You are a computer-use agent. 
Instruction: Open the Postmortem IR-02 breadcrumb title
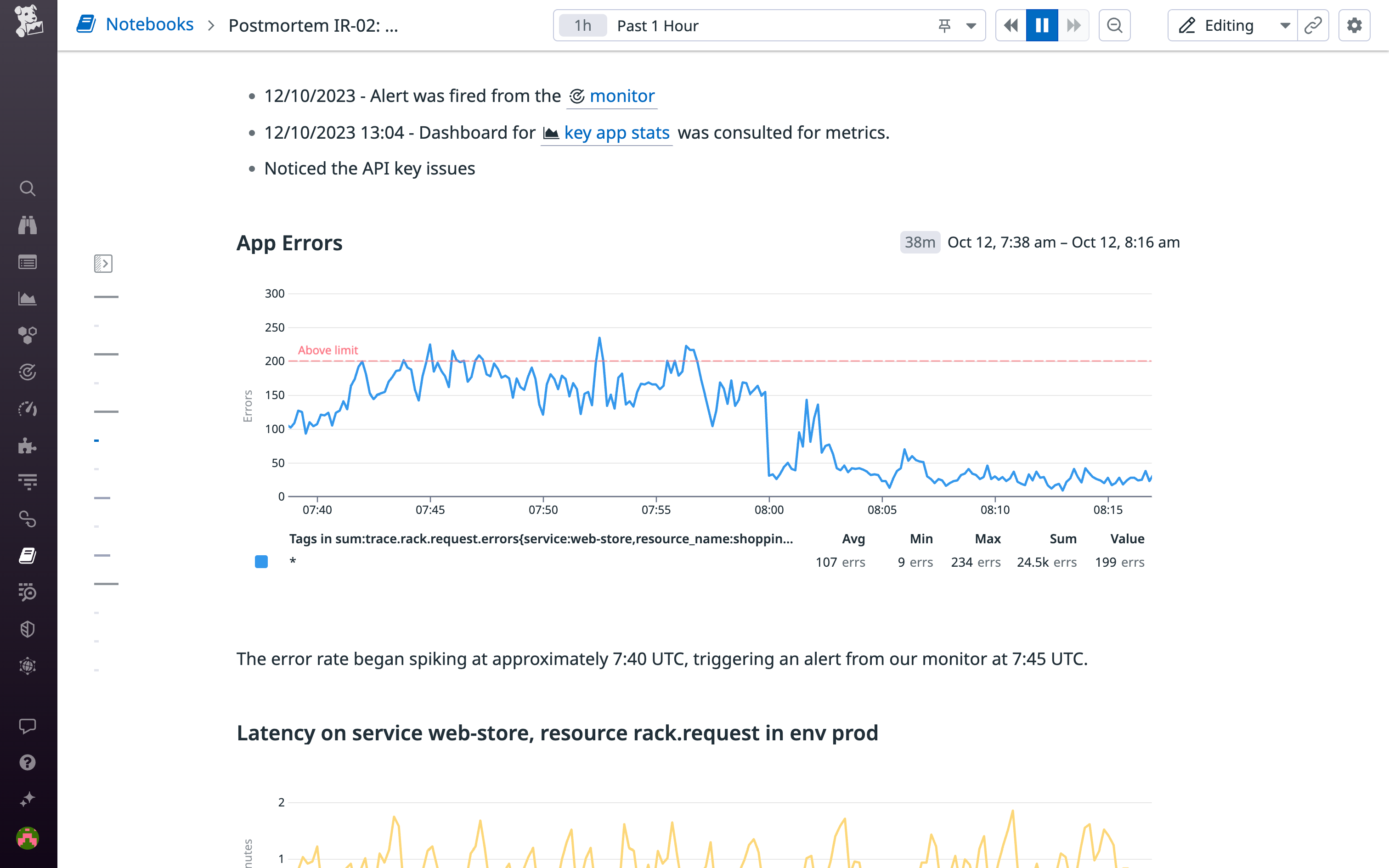coord(313,25)
